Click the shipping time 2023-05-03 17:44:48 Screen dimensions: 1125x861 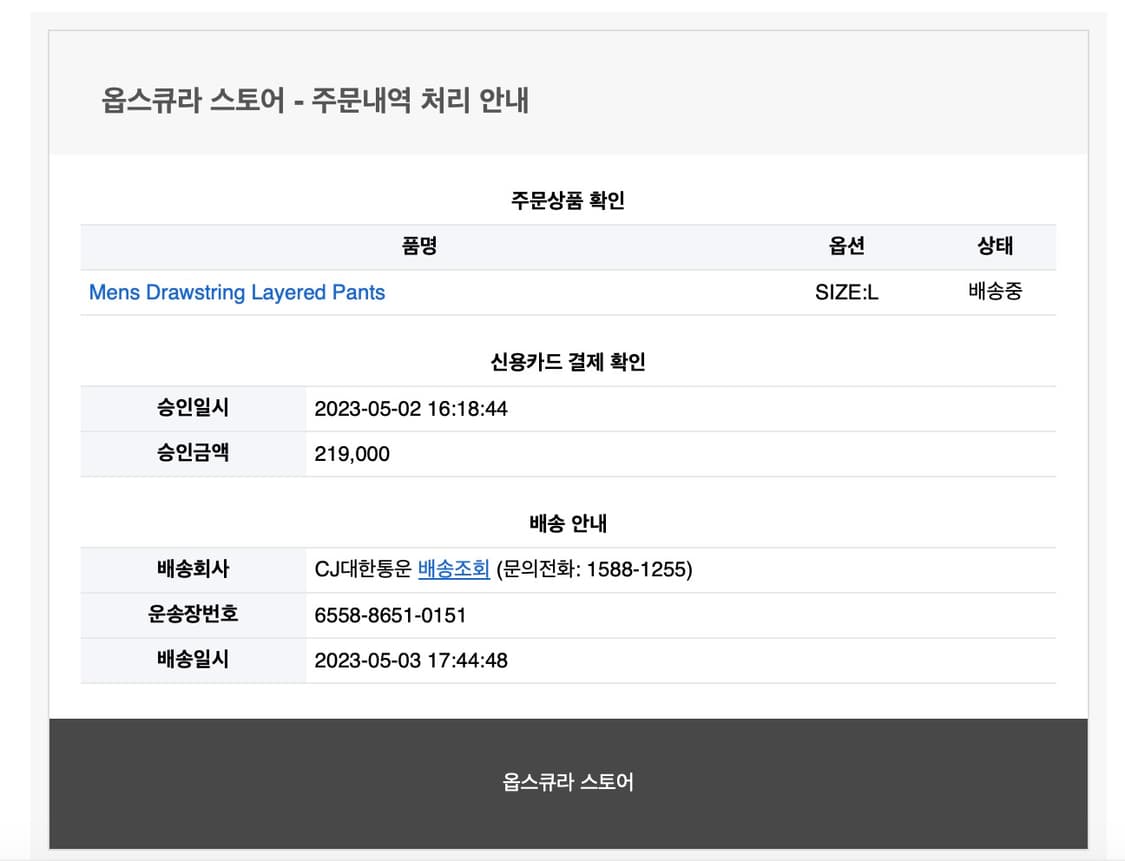pyautogui.click(x=410, y=660)
